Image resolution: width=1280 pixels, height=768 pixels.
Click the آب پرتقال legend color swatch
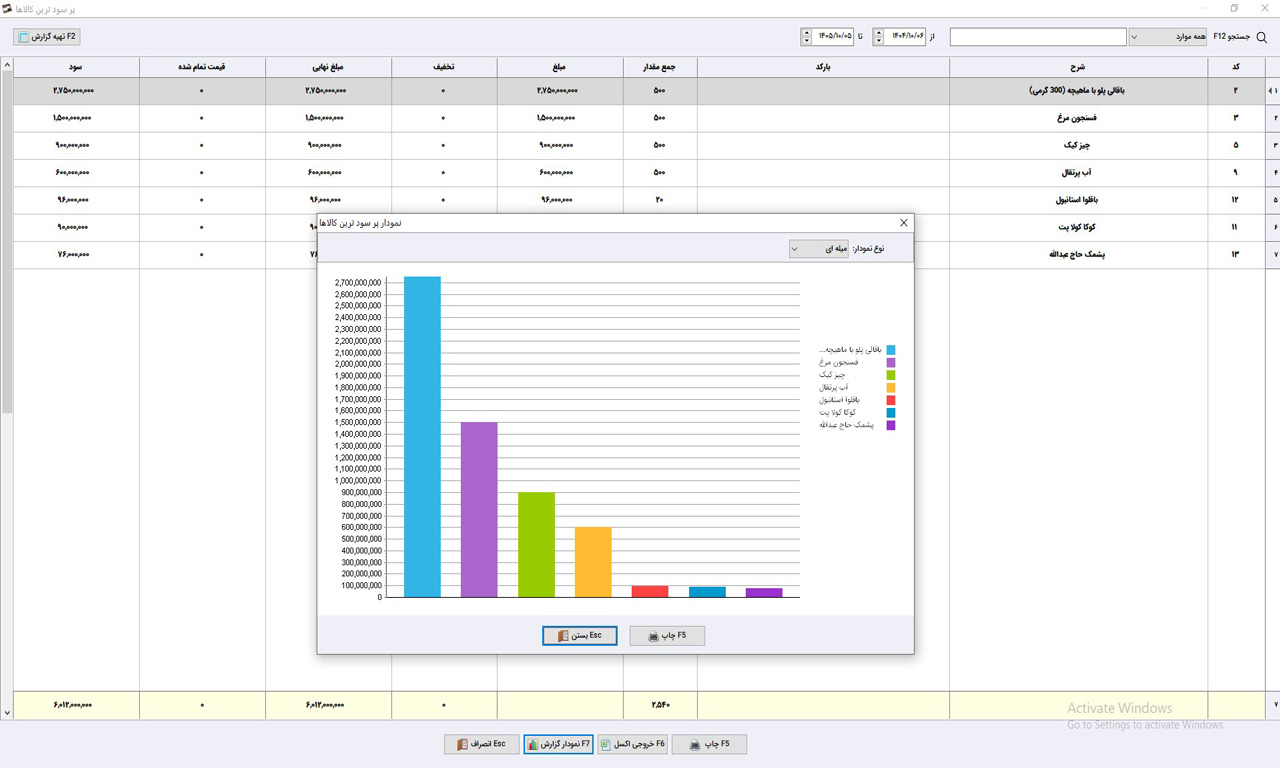point(891,387)
